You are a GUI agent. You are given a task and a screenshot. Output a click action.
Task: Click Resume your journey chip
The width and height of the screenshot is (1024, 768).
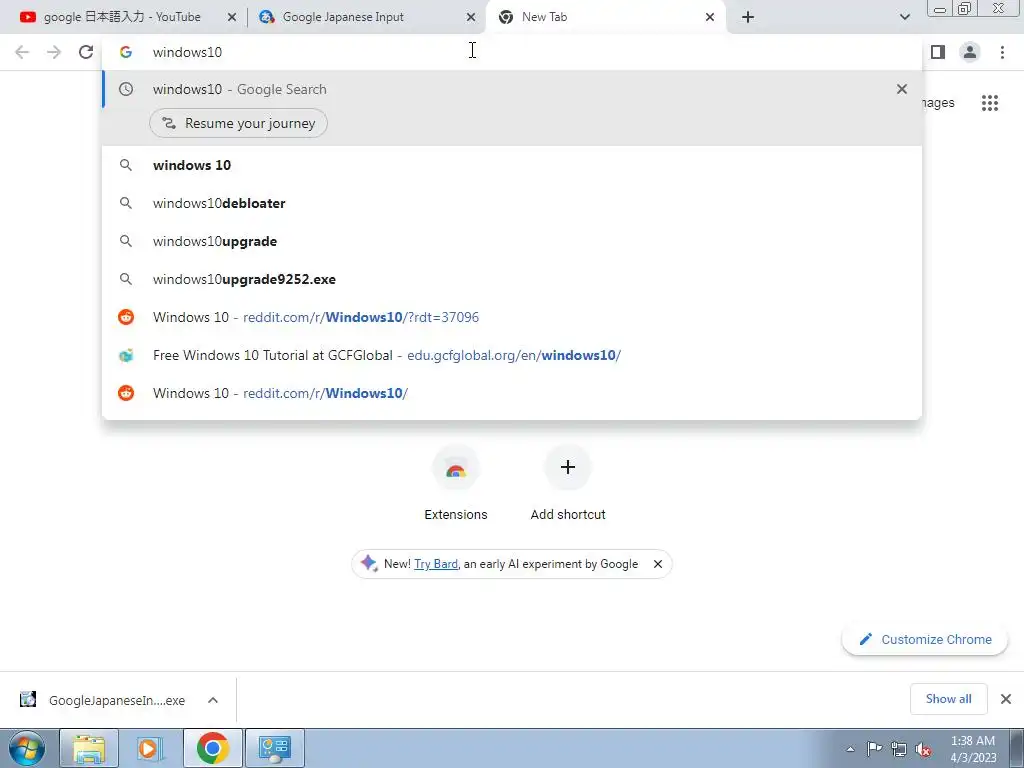coord(238,123)
